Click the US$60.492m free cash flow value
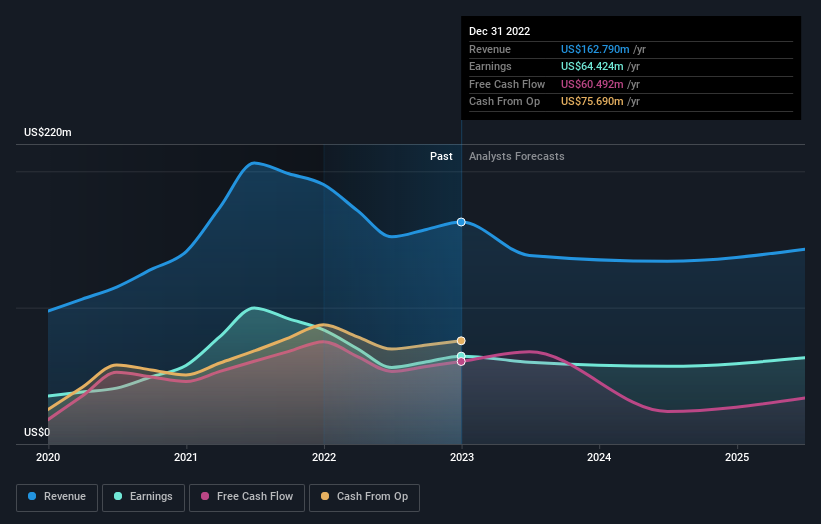This screenshot has width=821, height=524. pyautogui.click(x=592, y=84)
